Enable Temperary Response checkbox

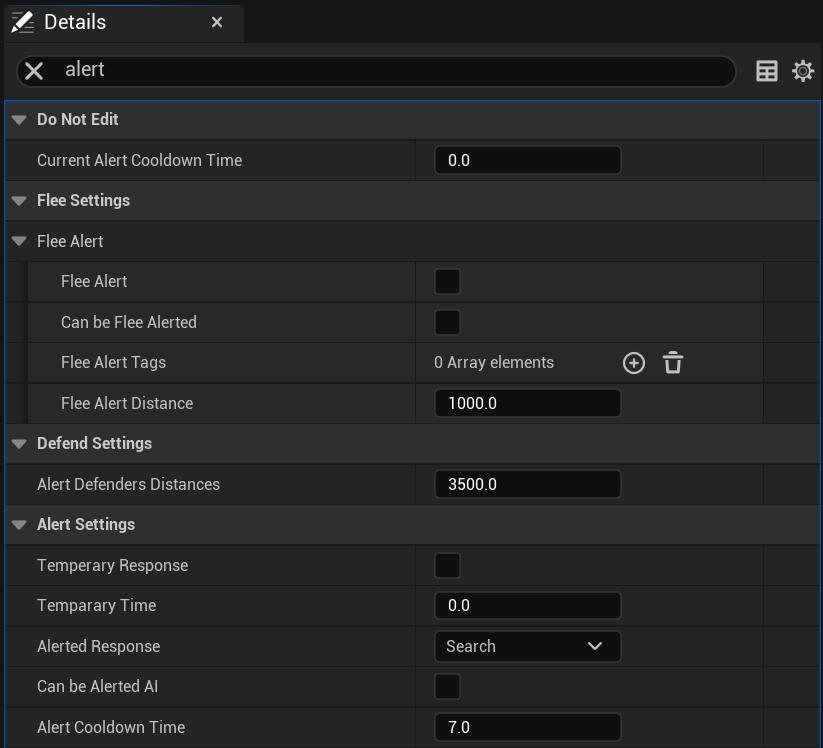pos(447,566)
